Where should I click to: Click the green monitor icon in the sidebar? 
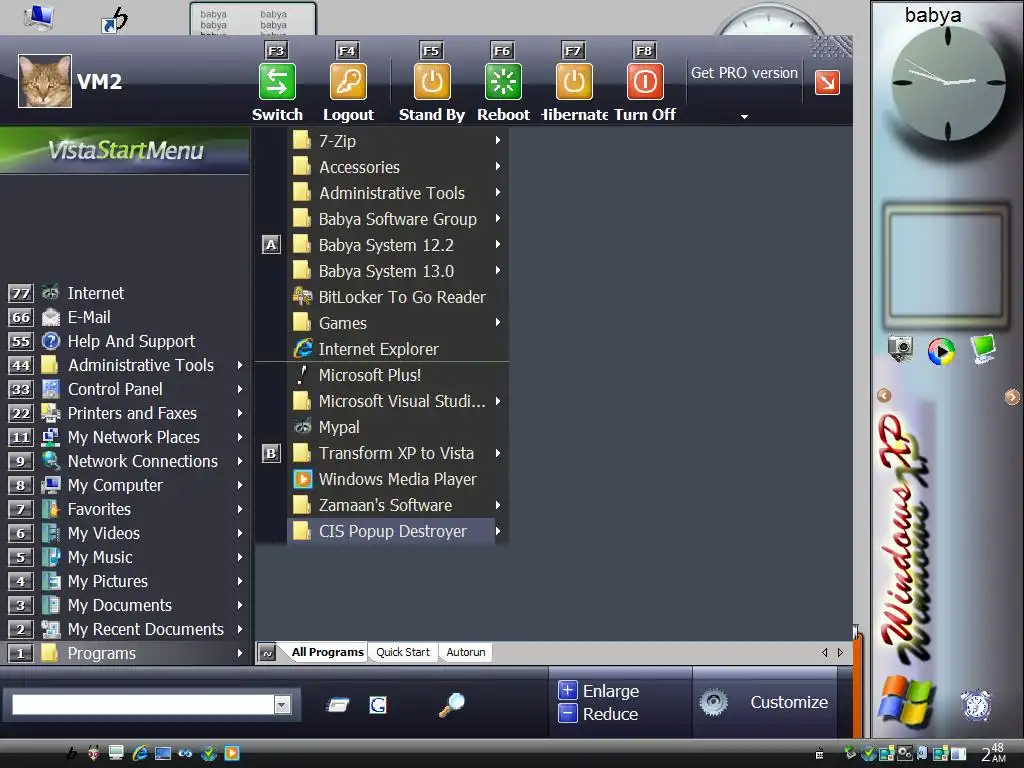983,349
